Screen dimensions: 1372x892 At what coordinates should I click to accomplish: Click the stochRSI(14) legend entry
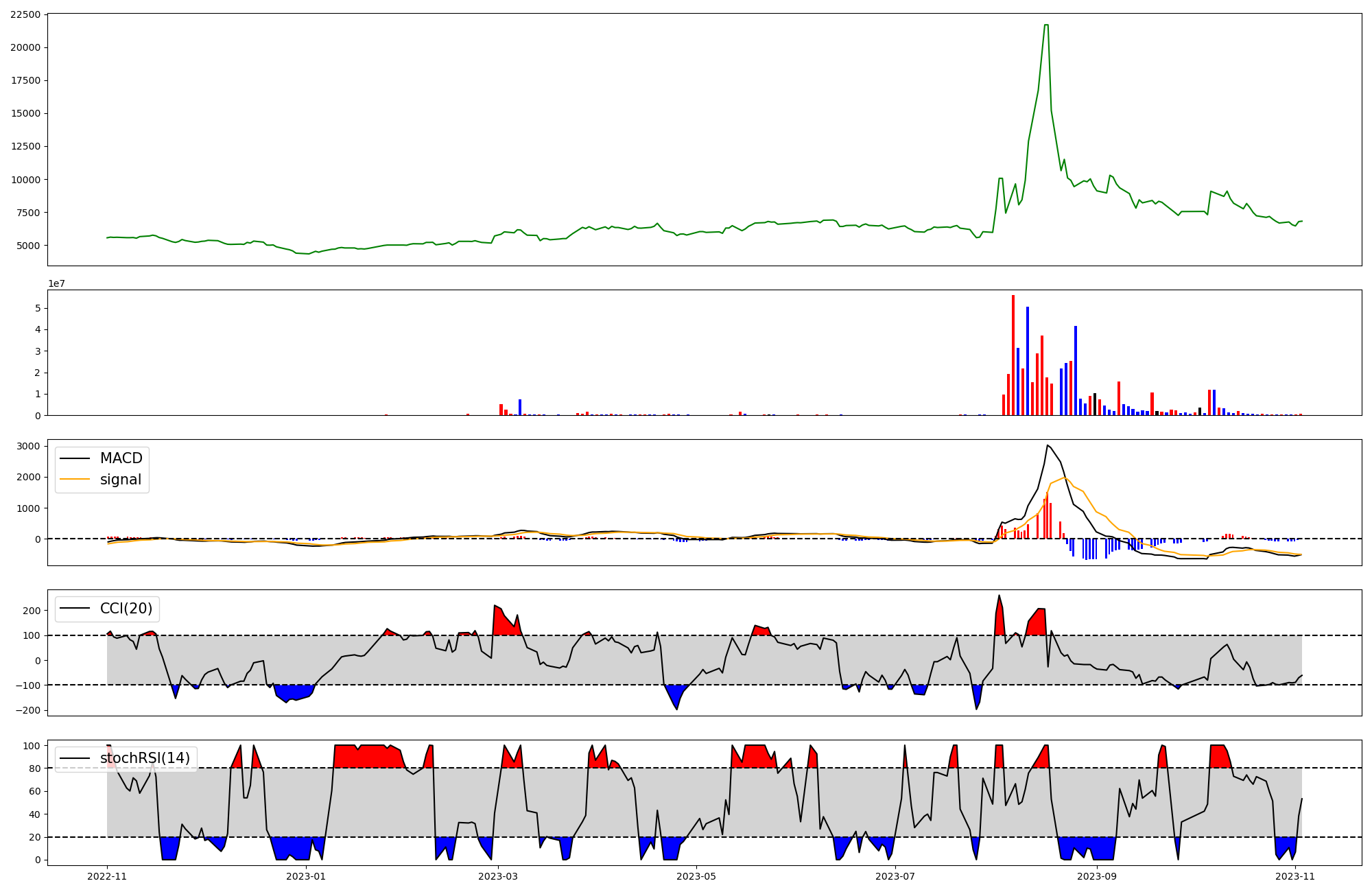click(x=145, y=758)
